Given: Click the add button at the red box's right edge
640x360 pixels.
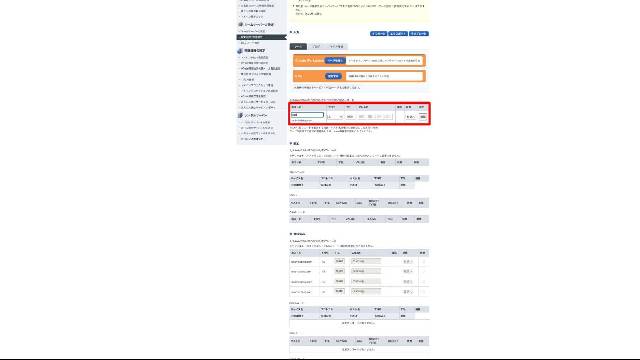Looking at the screenshot, I should (x=423, y=117).
